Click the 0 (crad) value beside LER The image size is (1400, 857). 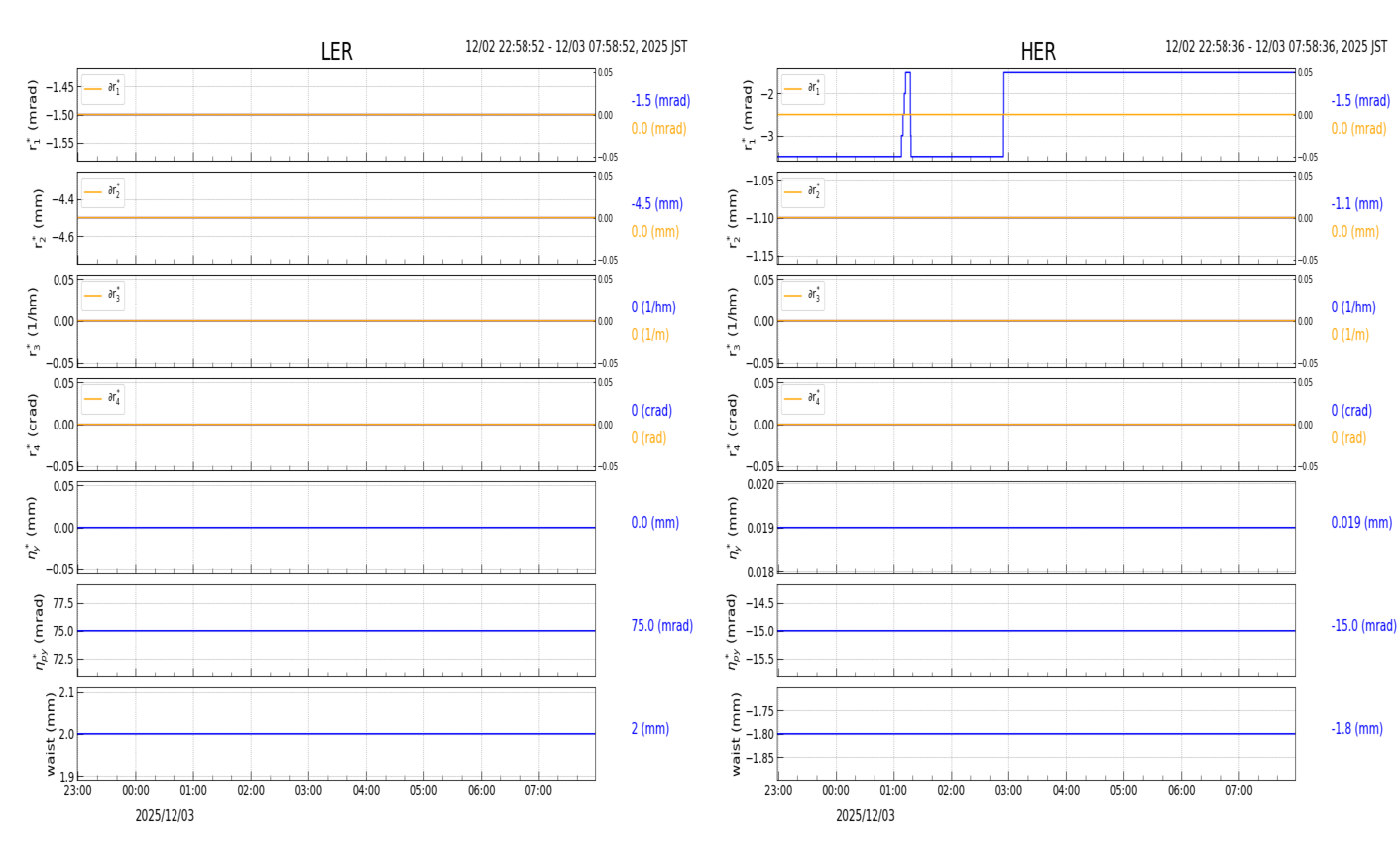(x=651, y=411)
